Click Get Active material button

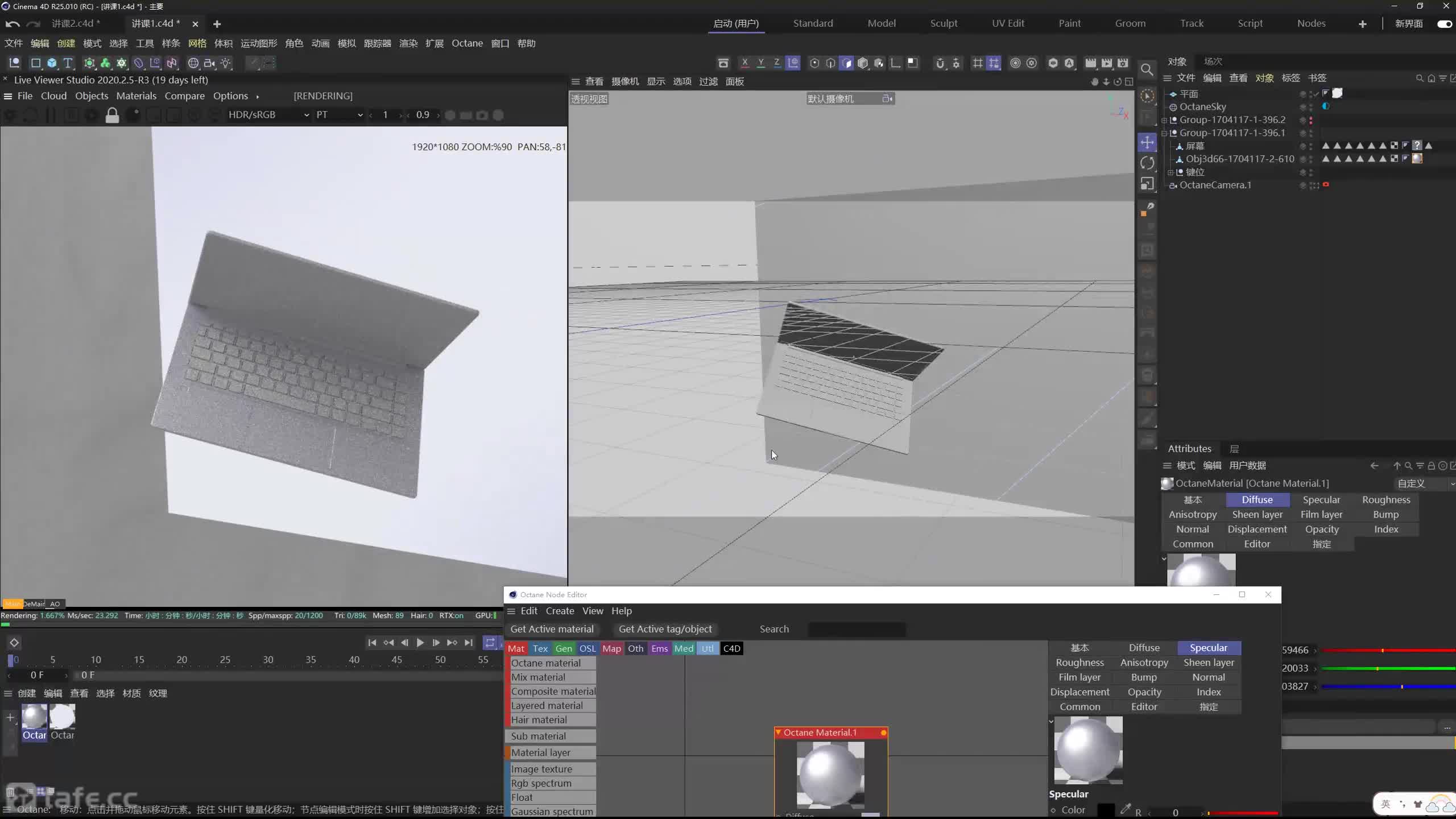coord(552,629)
